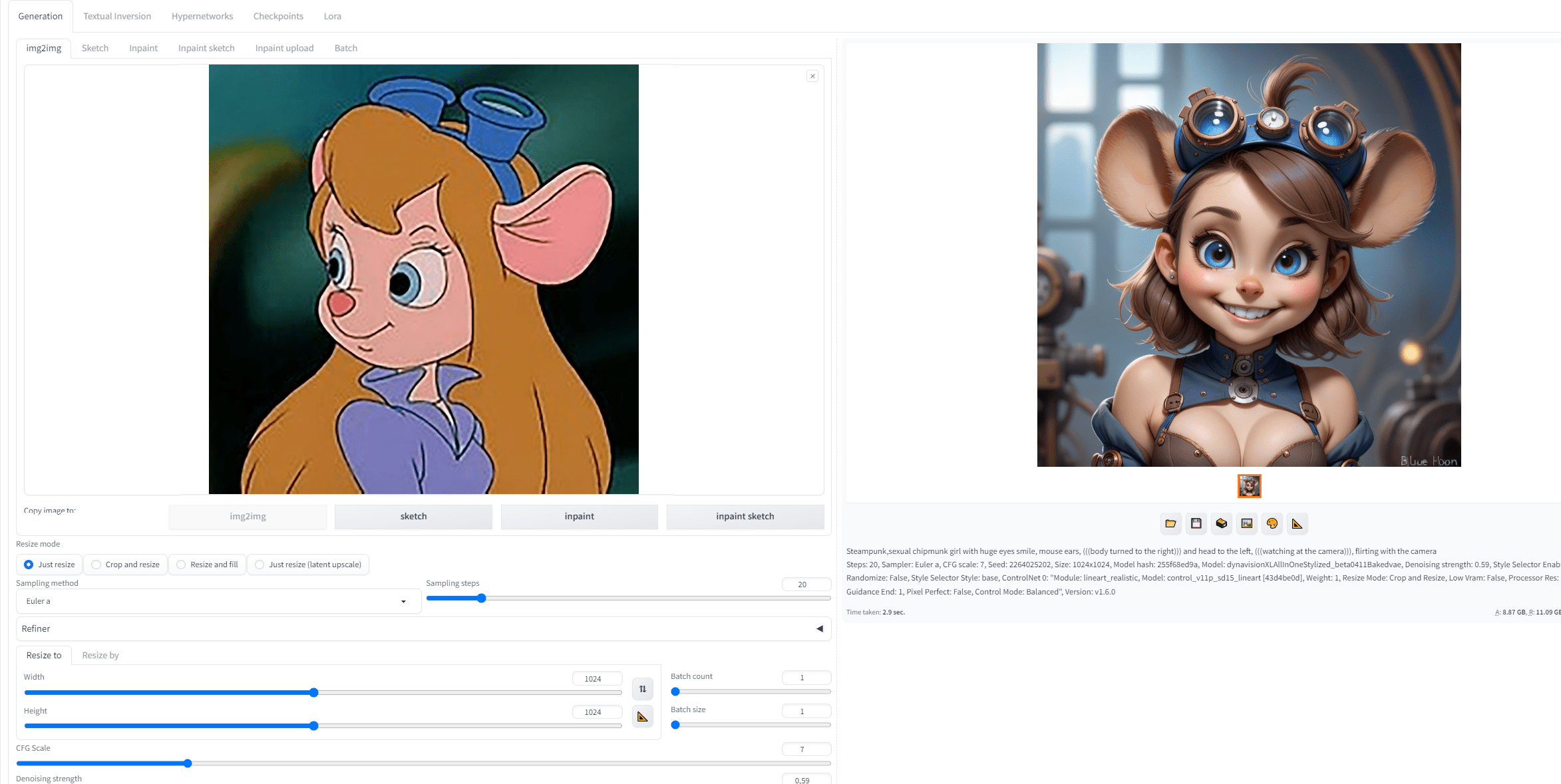1561x784 pixels.
Task: Send image to inpaint via palette icon
Action: [1272, 523]
